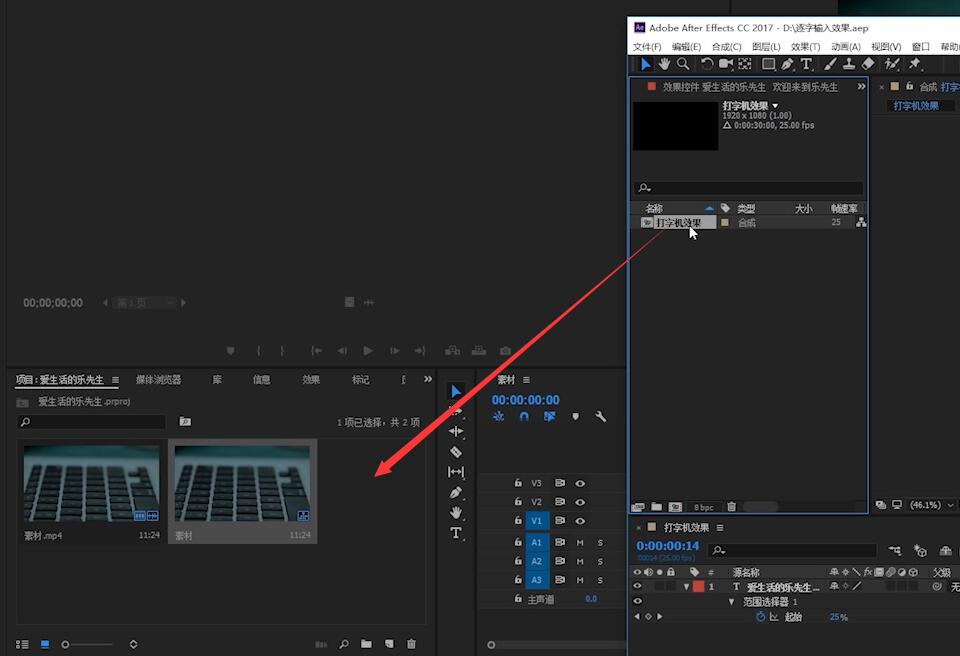
Task: Solo audio track A2
Action: pyautogui.click(x=600, y=561)
